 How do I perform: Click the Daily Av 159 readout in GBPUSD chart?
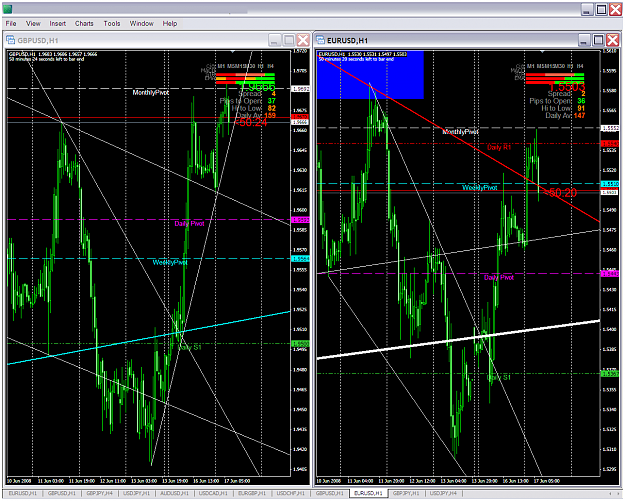(255, 116)
